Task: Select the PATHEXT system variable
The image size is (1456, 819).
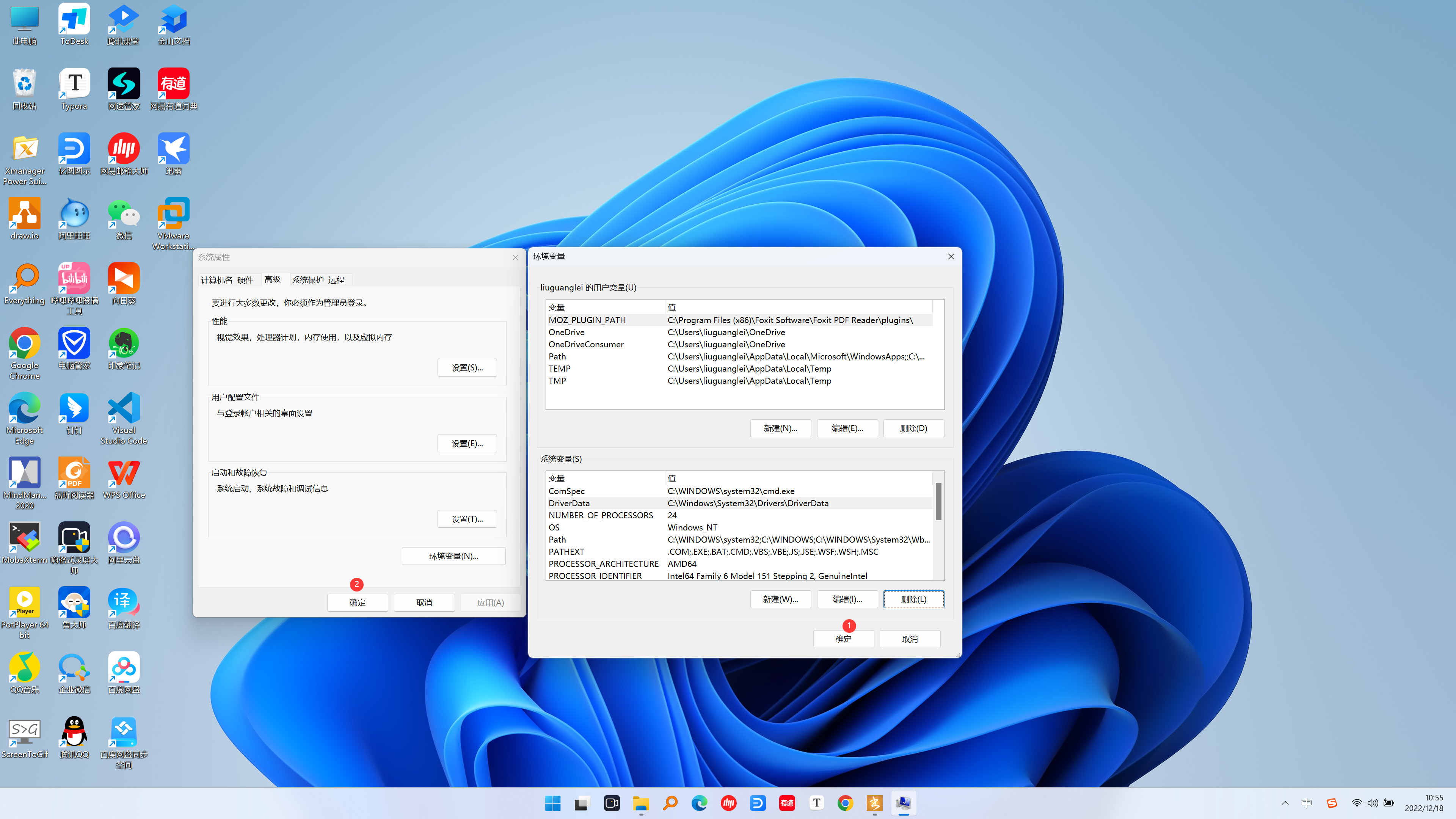Action: 739,552
